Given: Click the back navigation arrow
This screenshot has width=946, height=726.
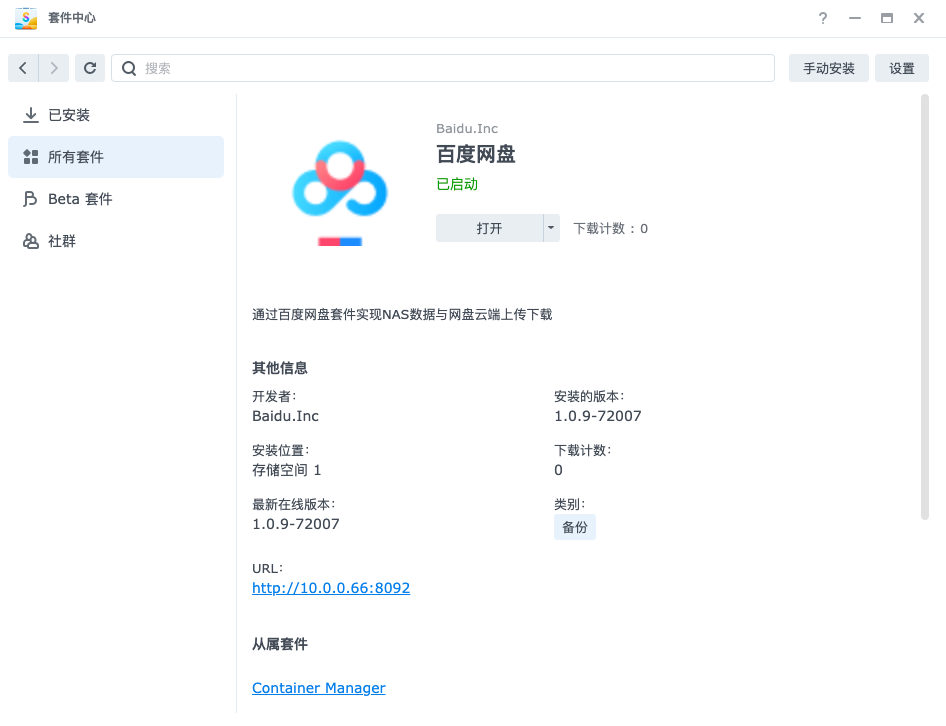Looking at the screenshot, I should [x=23, y=68].
